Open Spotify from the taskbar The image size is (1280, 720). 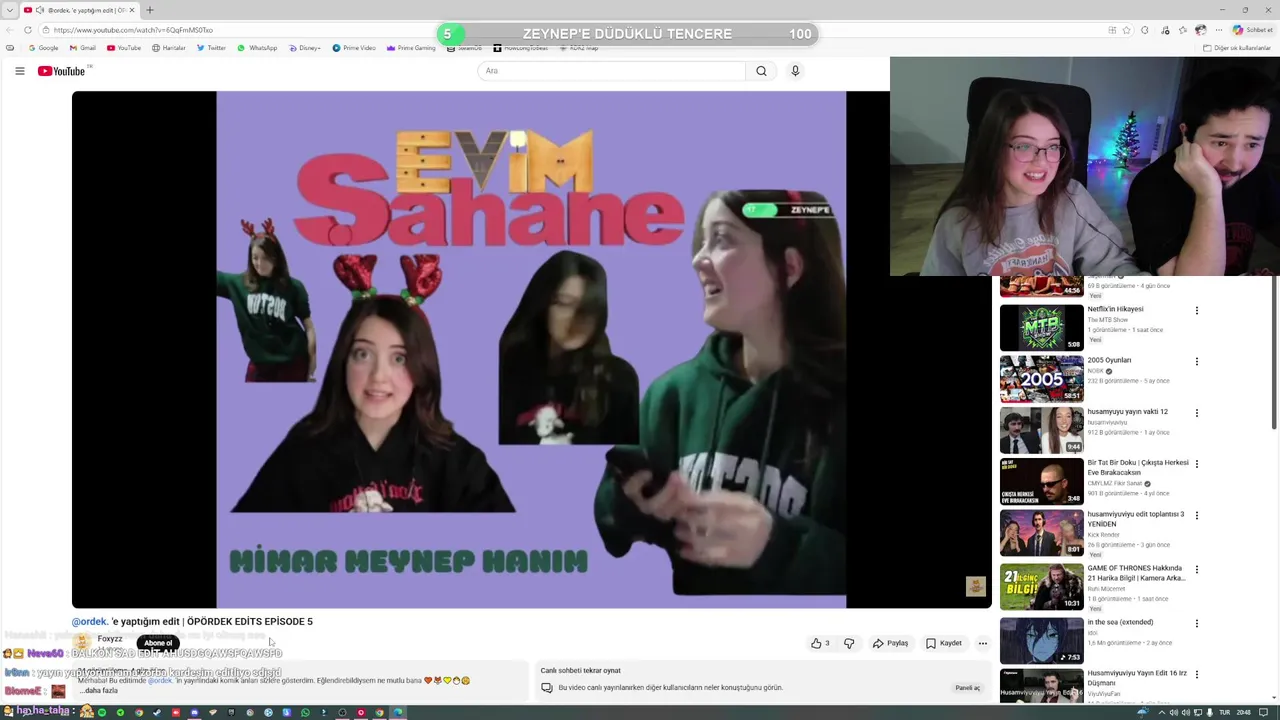tap(102, 712)
